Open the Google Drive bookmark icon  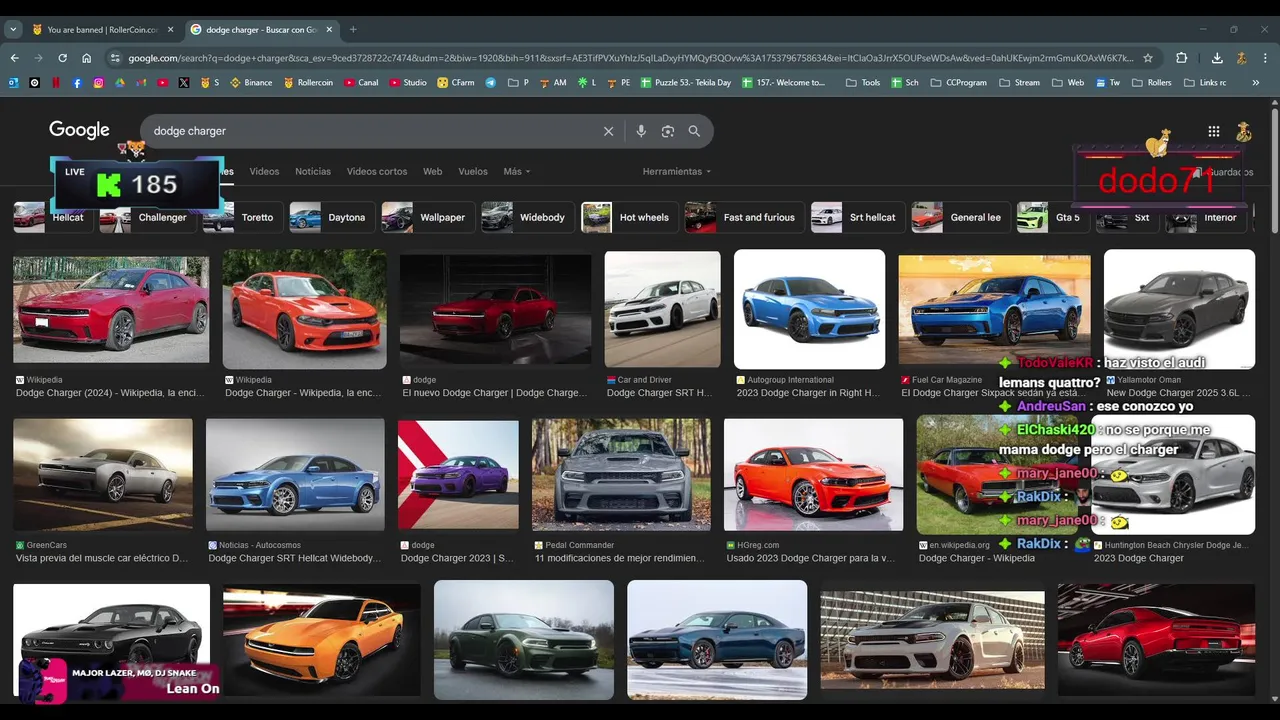click(x=120, y=83)
